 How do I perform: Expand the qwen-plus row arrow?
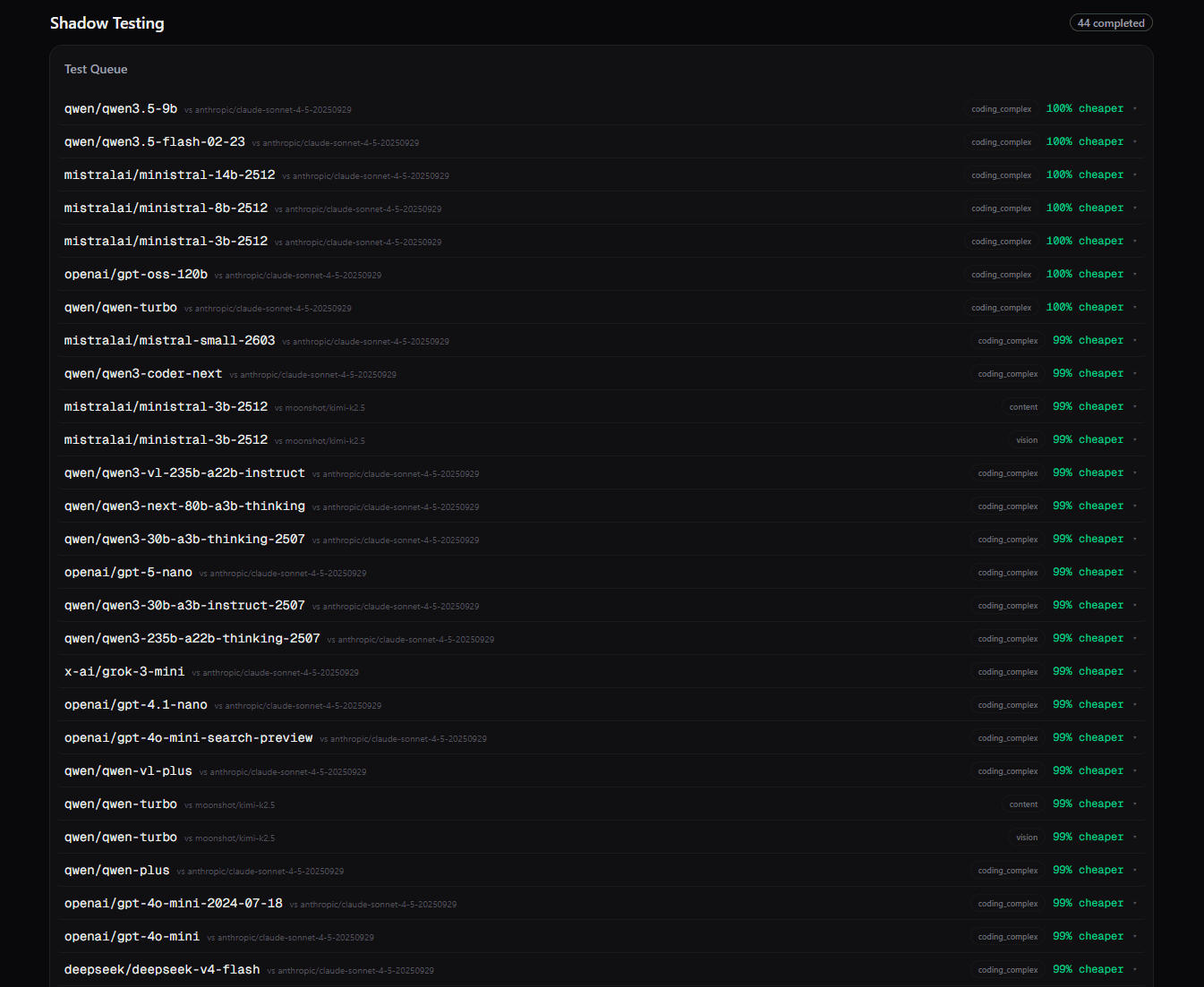coord(1135,871)
